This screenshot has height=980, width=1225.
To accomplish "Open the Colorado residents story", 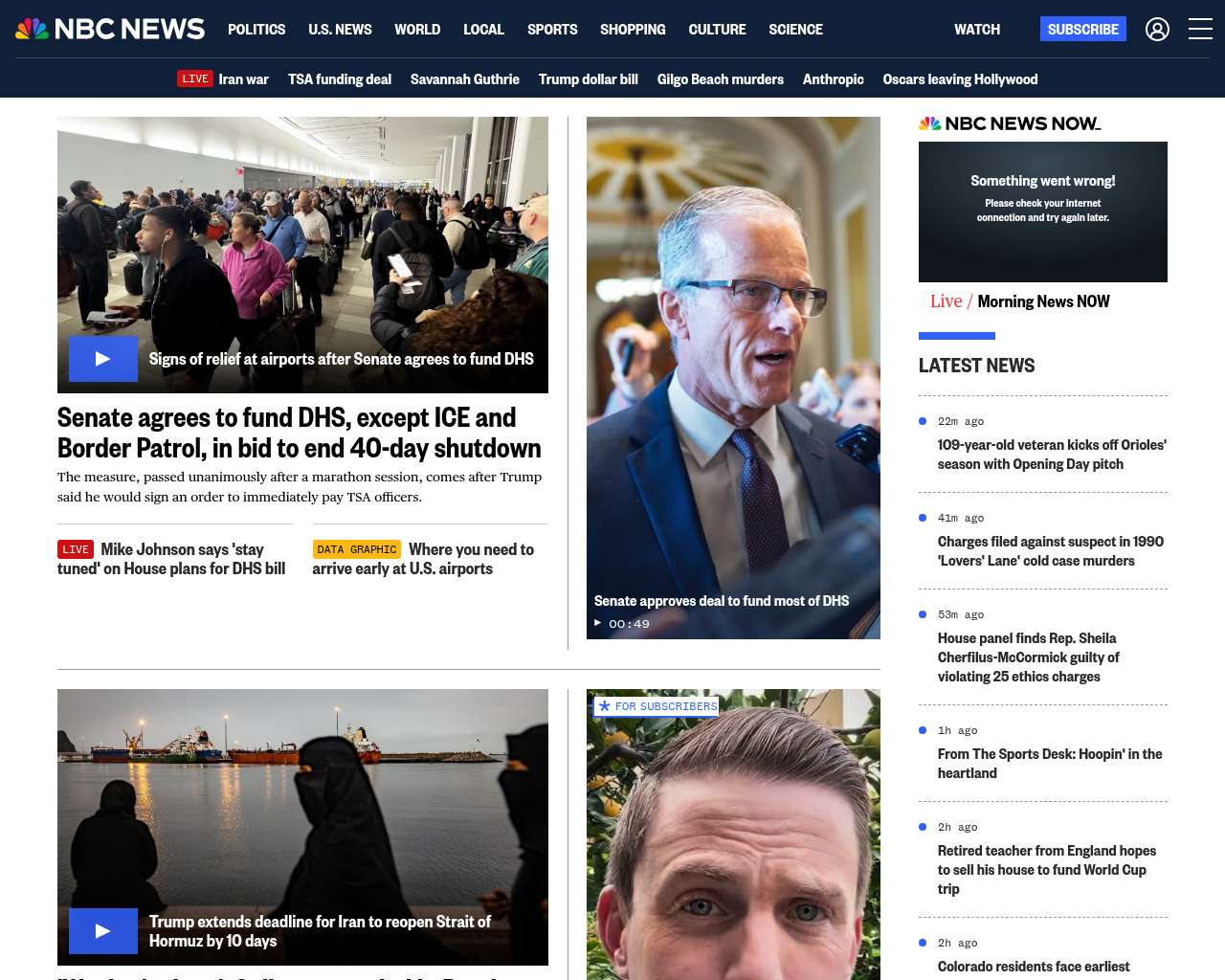I will tap(1034, 967).
